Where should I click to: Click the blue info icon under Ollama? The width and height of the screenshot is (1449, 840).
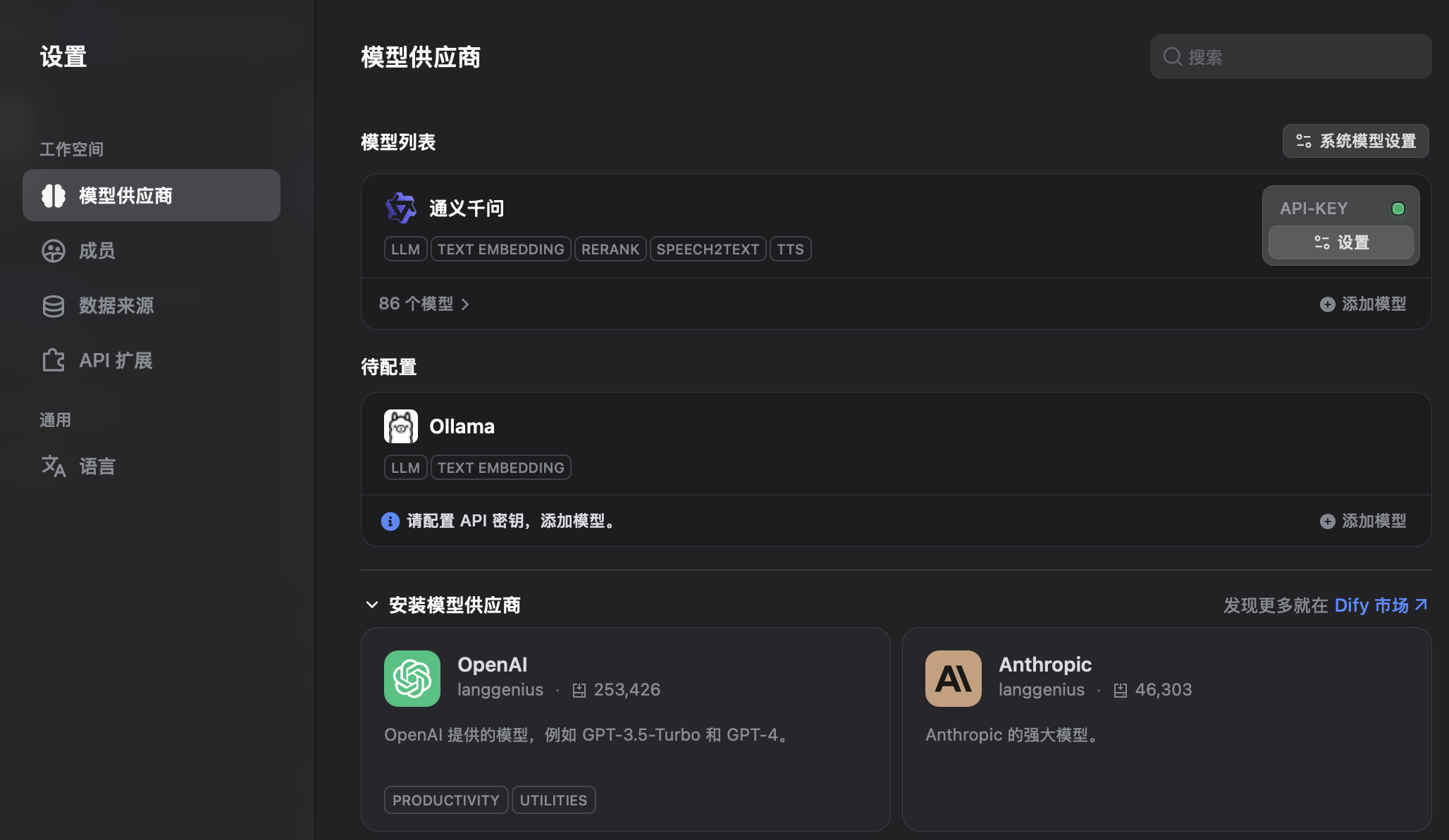point(390,521)
